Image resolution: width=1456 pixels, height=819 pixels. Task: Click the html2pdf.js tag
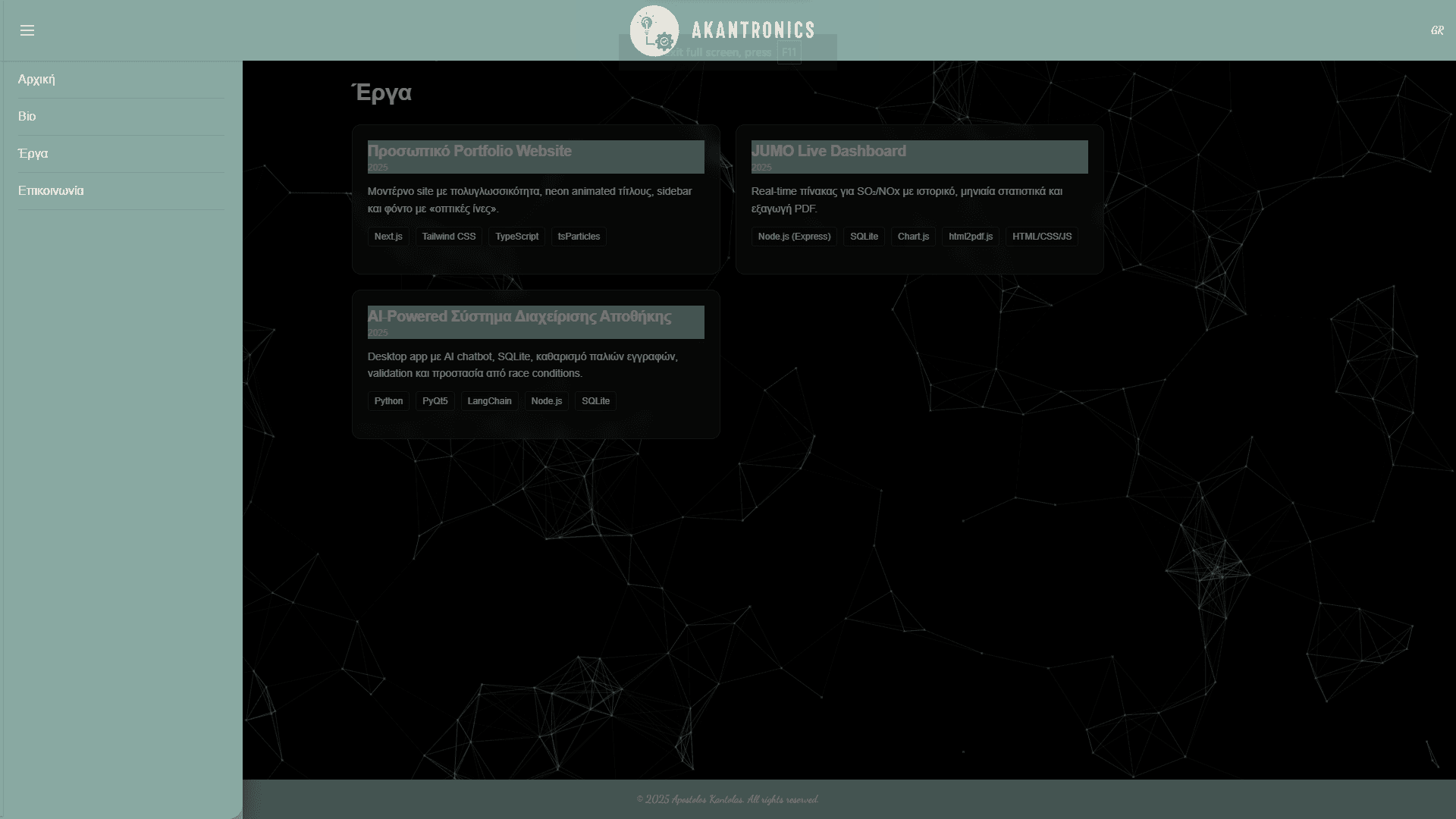click(x=971, y=236)
